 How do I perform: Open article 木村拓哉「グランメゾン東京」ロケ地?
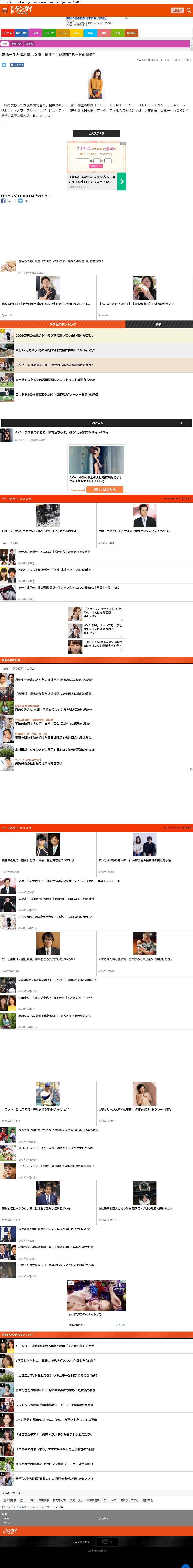tap(97, 750)
